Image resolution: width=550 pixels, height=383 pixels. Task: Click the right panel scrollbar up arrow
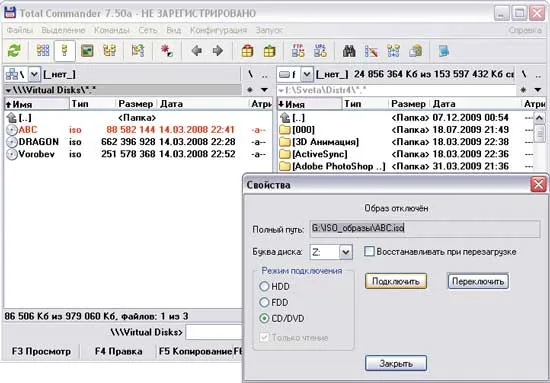point(539,118)
